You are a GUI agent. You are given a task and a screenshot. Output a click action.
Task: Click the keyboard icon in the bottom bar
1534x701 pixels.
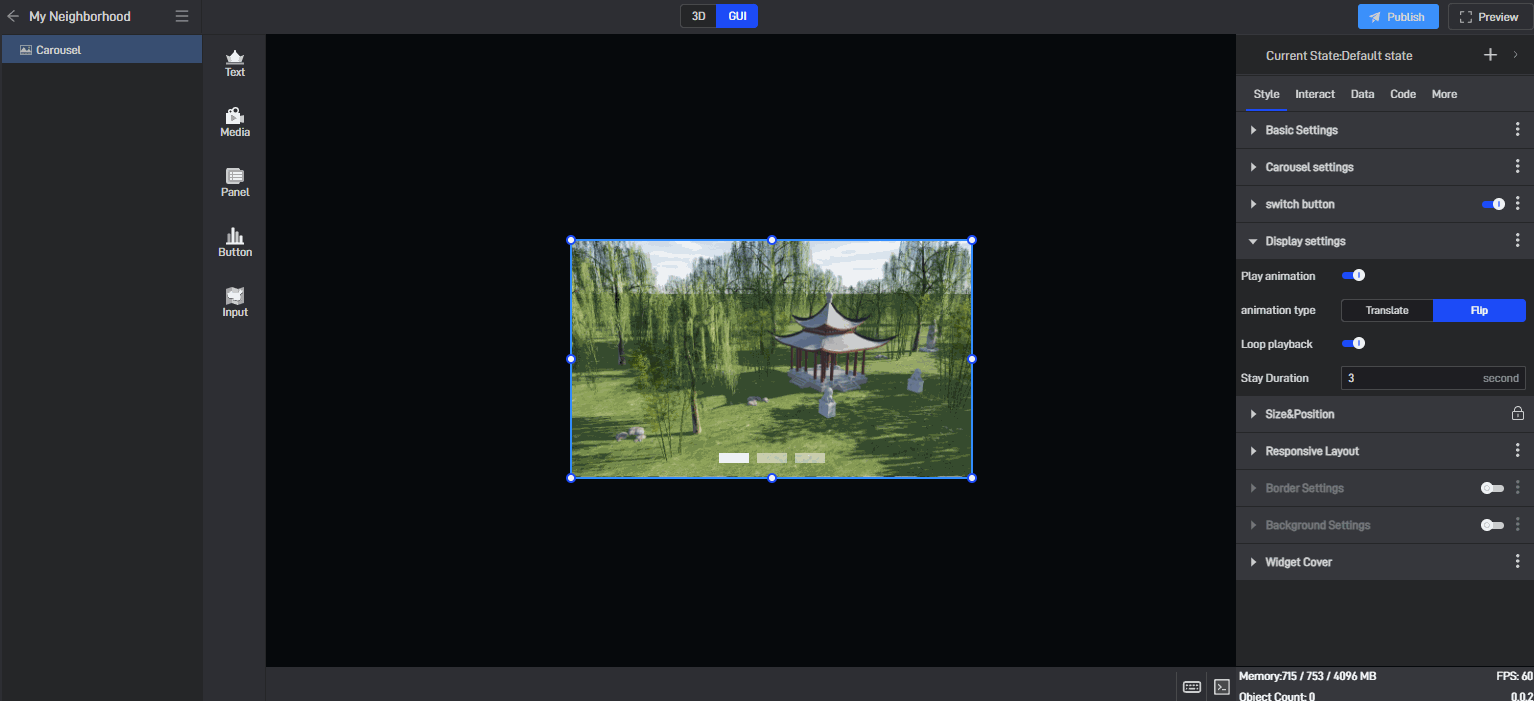[1192, 687]
